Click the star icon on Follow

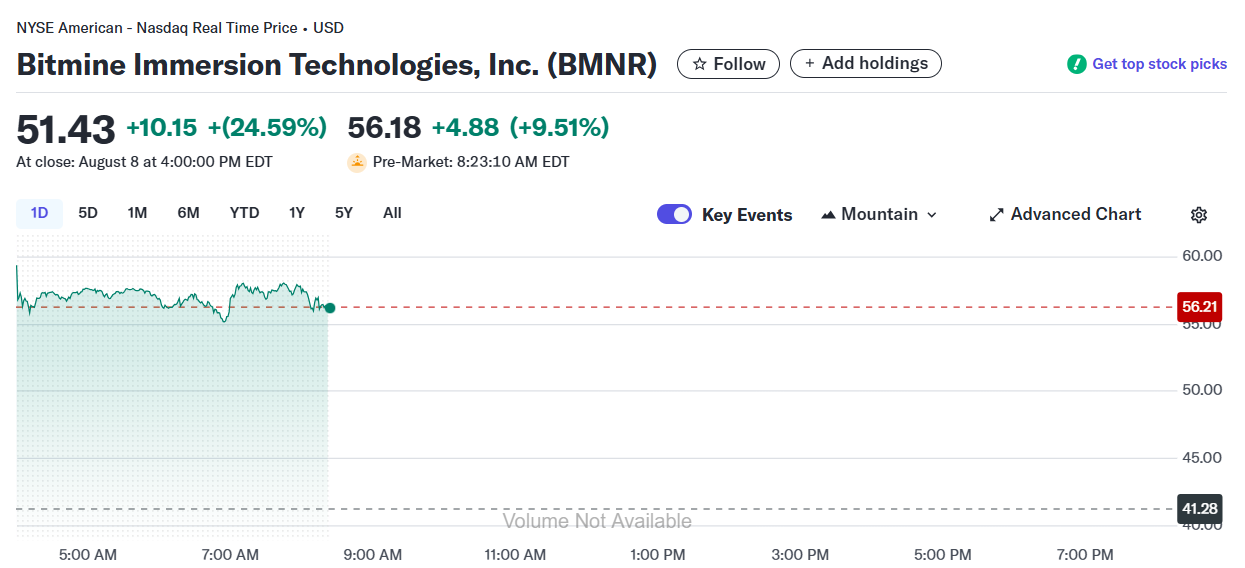[x=700, y=64]
